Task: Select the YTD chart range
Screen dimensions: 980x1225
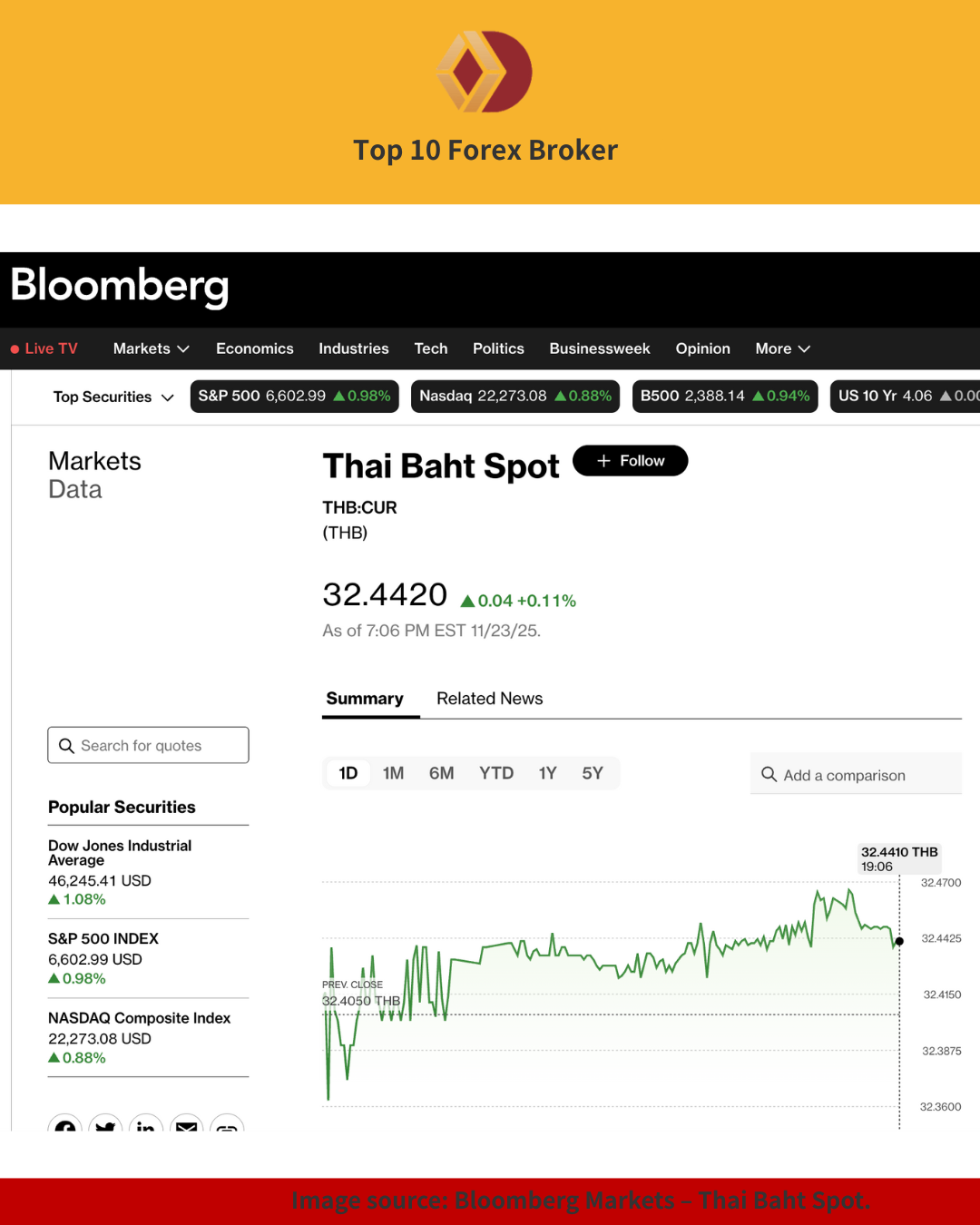Action: tap(496, 773)
